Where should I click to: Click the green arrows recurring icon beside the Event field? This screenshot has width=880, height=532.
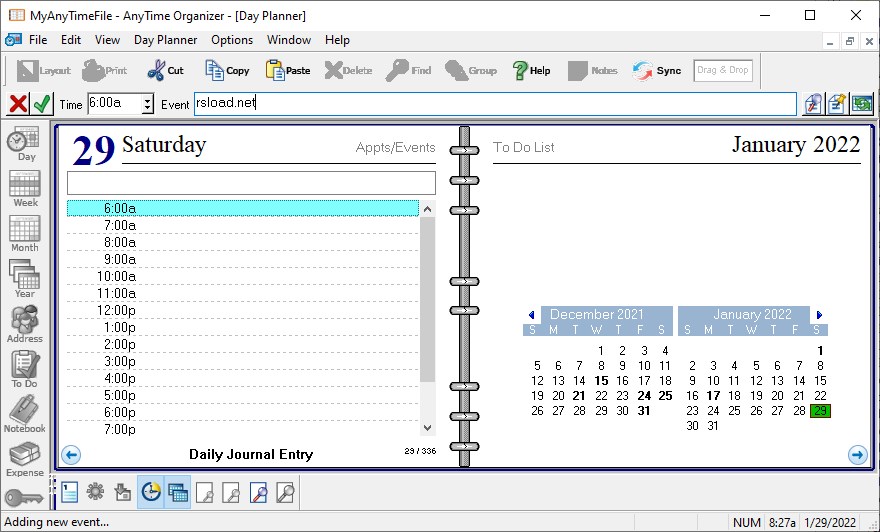[862, 104]
